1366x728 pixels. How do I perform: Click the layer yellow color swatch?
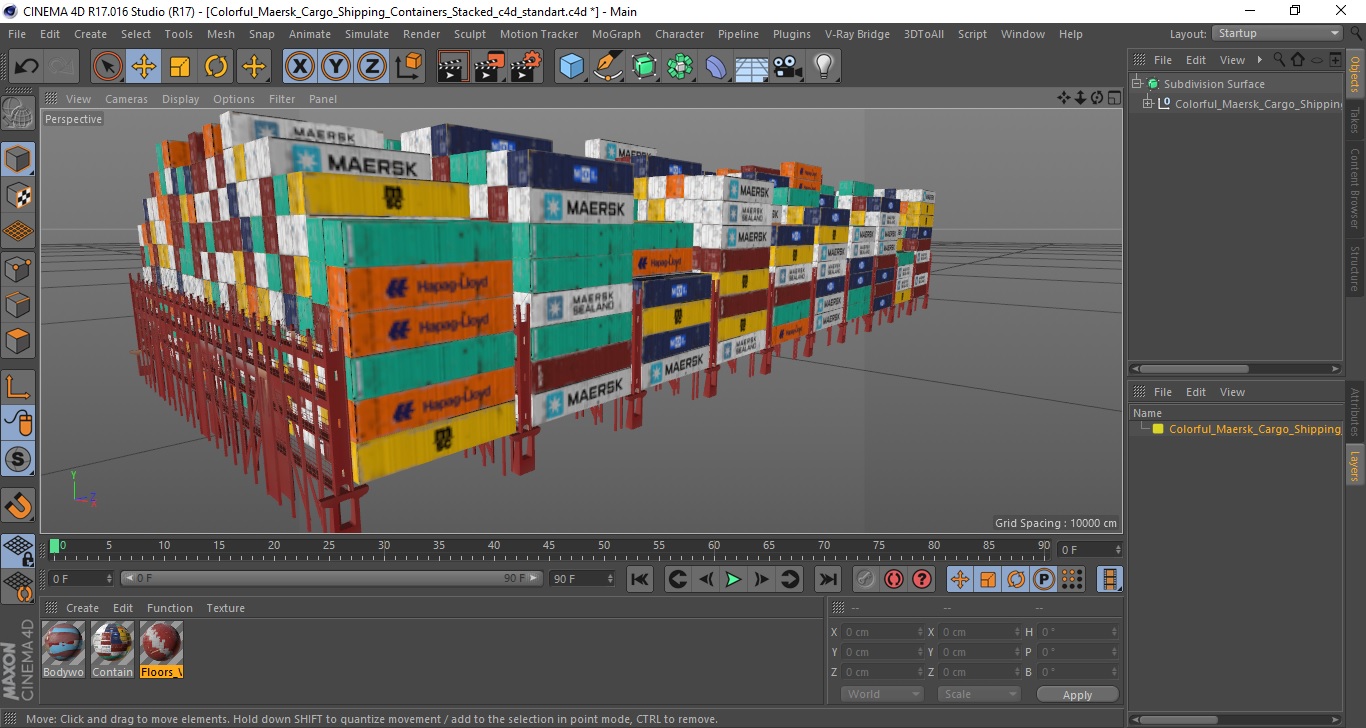pyautogui.click(x=1158, y=429)
